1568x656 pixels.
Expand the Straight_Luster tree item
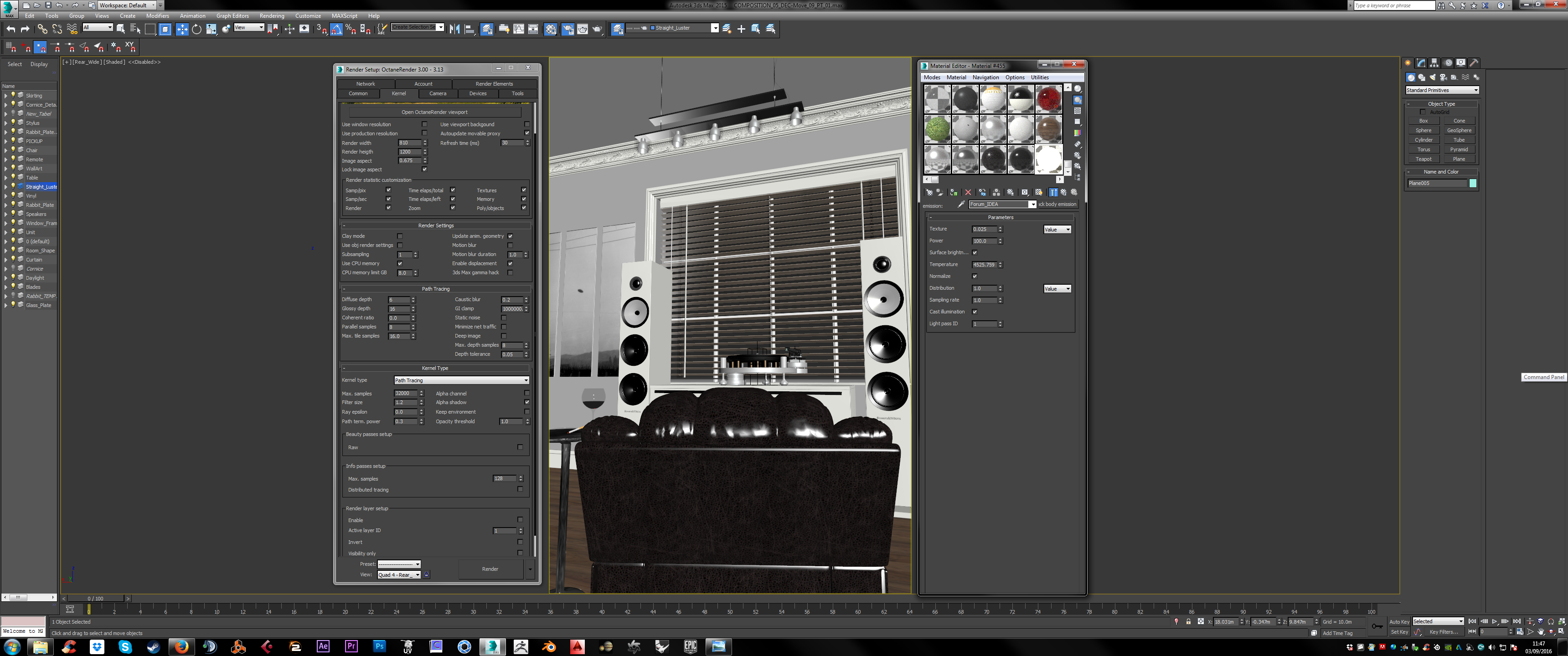pyautogui.click(x=5, y=187)
